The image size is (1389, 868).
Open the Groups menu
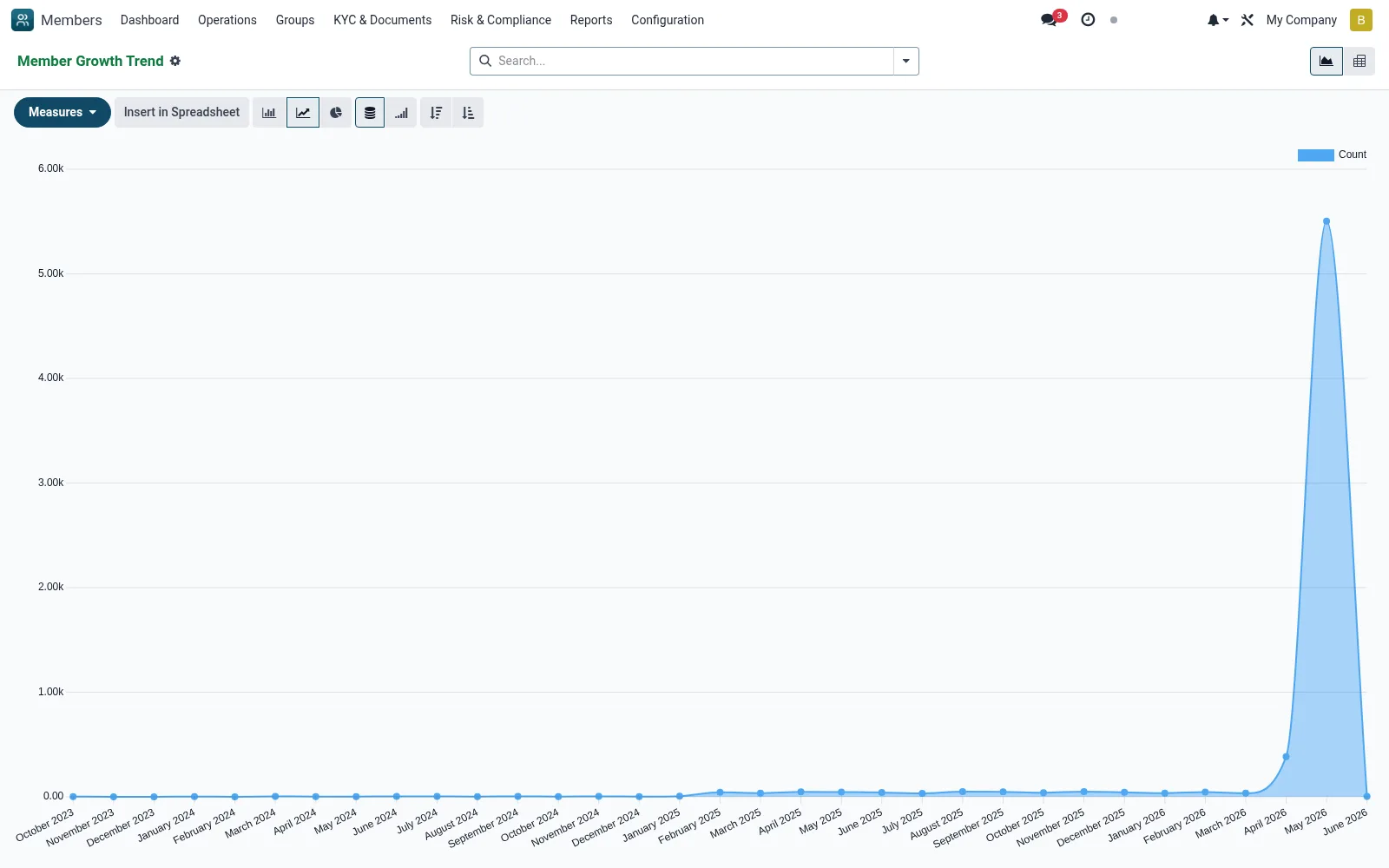coord(295,20)
